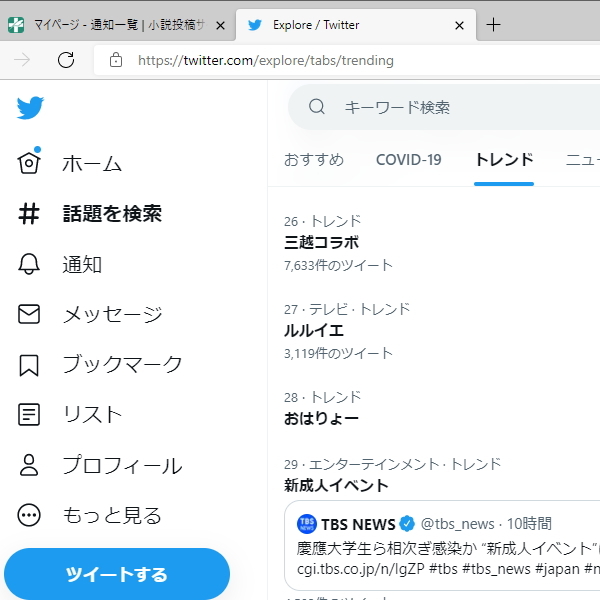The height and width of the screenshot is (600, 600).
Task: Select the トレンド tab
Action: 504,160
